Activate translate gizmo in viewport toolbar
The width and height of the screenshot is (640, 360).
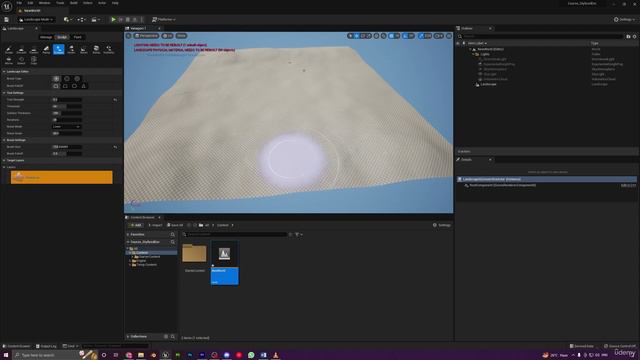click(x=357, y=36)
